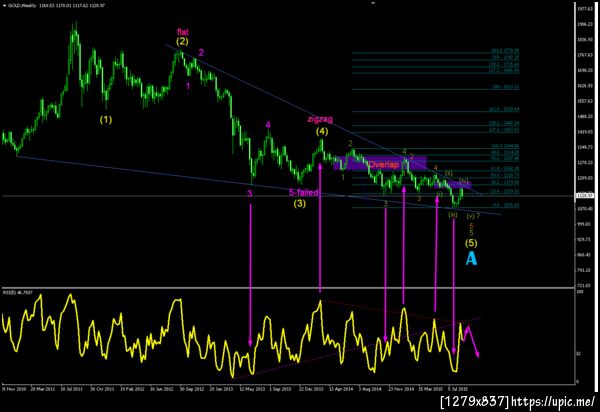The height and width of the screenshot is (412, 600).
Task: Click the RSI axis value 100
Action: [x=579, y=292]
